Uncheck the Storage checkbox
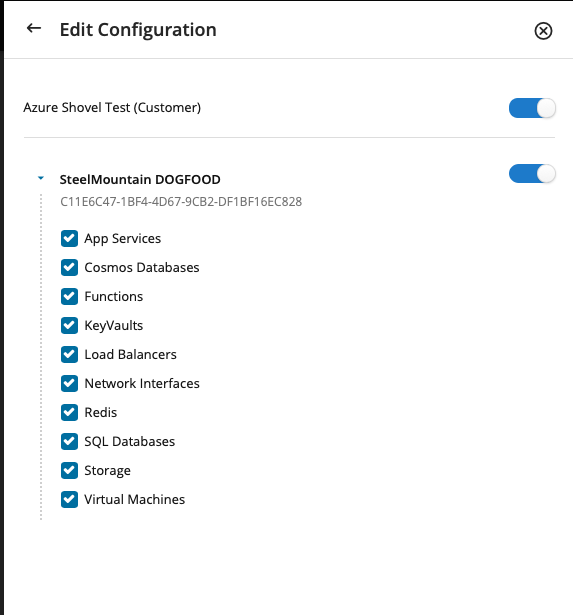Image resolution: width=573 pixels, height=615 pixels. coord(69,471)
